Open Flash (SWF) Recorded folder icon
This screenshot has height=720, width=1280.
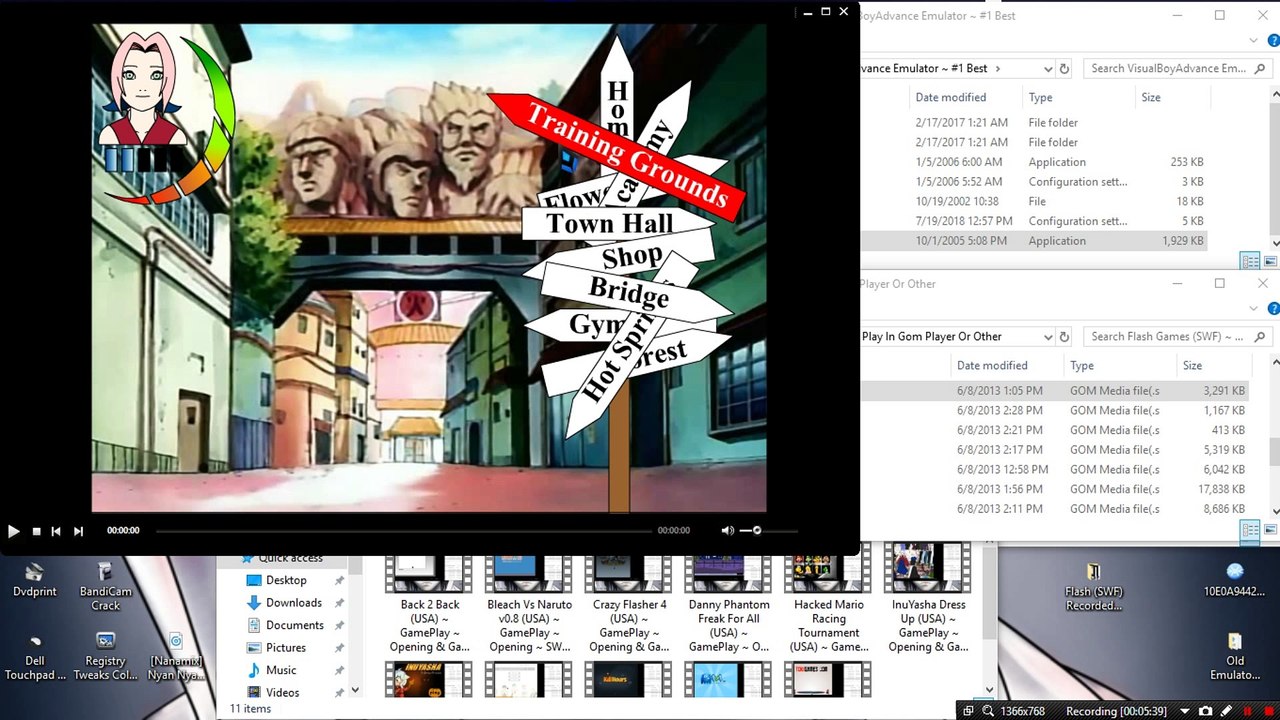1093,587
